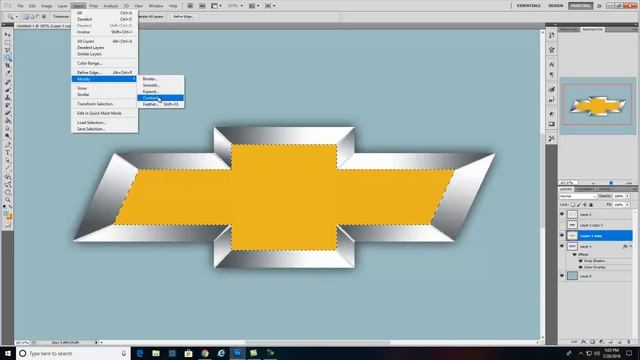Screen dimensions: 640x360
Task: Click the Lock all icon in Layers panel
Action: click(591, 204)
